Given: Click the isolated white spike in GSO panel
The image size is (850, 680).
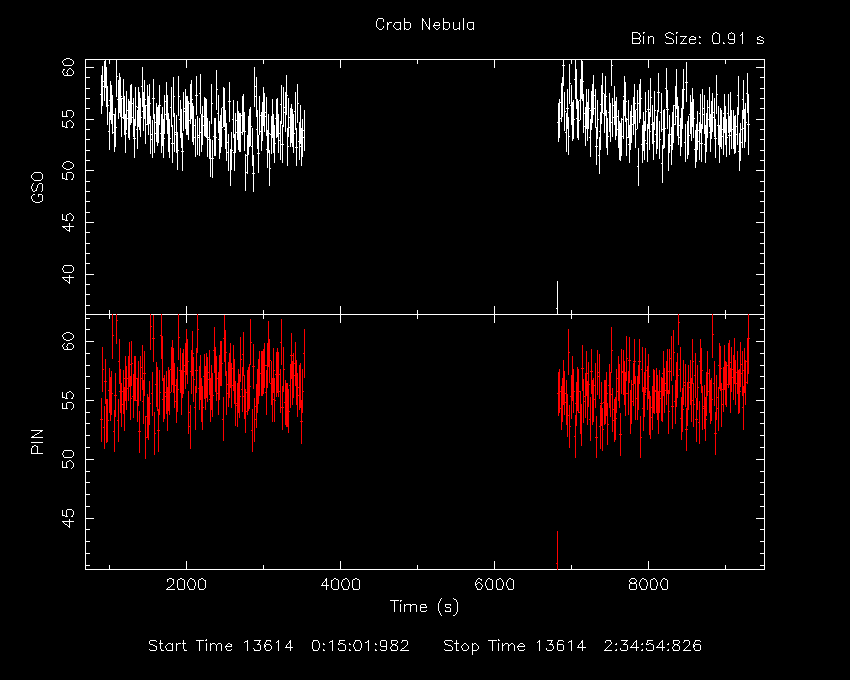Looking at the screenshot, I should point(557,297).
